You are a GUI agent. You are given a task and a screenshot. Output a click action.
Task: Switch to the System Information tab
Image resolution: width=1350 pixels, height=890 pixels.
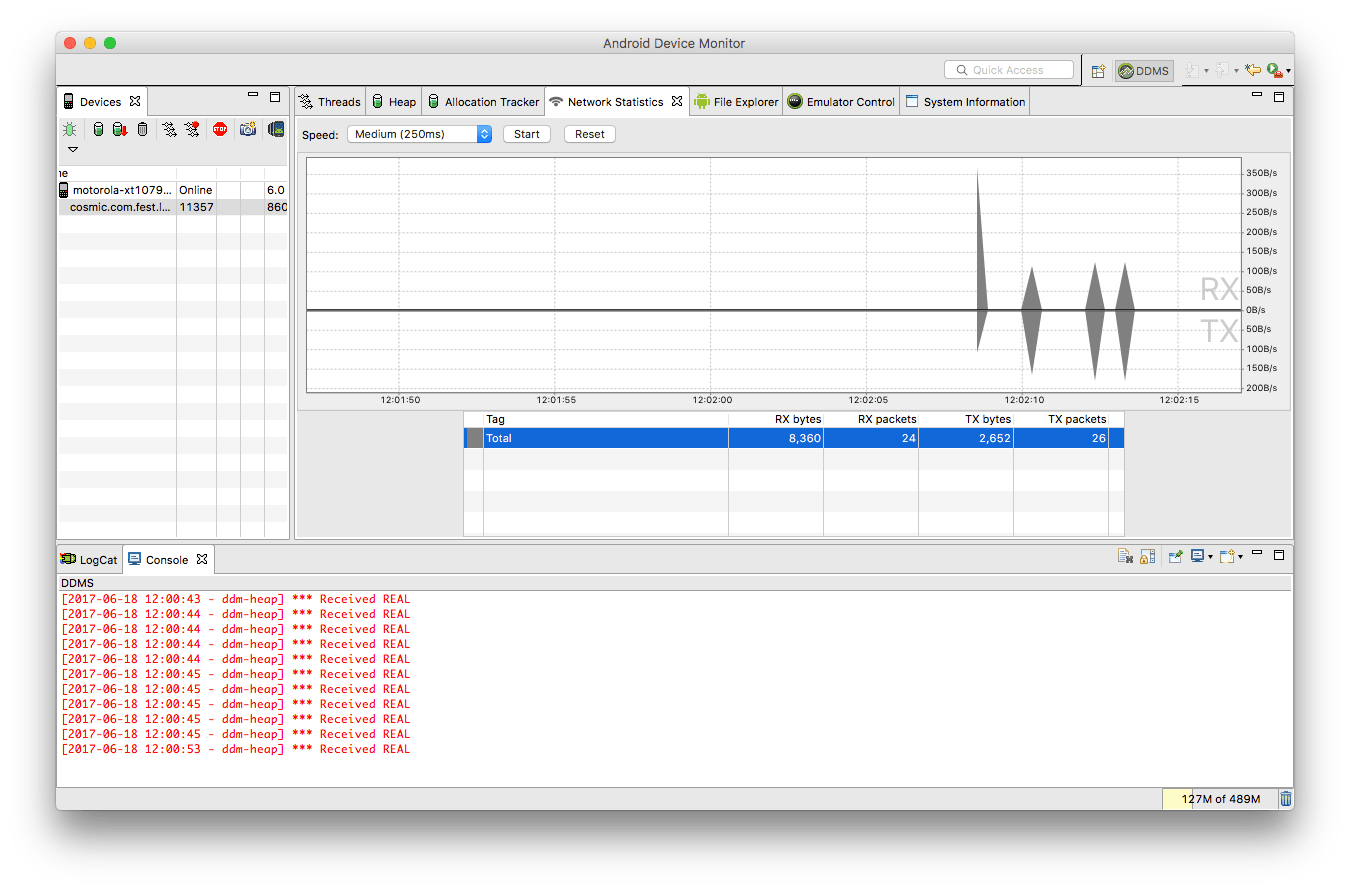point(965,102)
